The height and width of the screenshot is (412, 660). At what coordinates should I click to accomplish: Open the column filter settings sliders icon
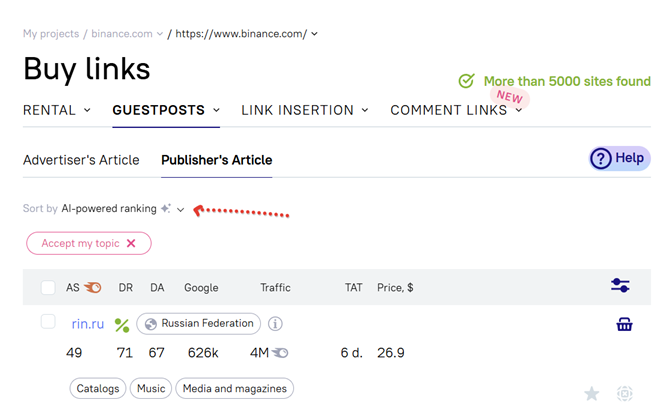(x=620, y=286)
